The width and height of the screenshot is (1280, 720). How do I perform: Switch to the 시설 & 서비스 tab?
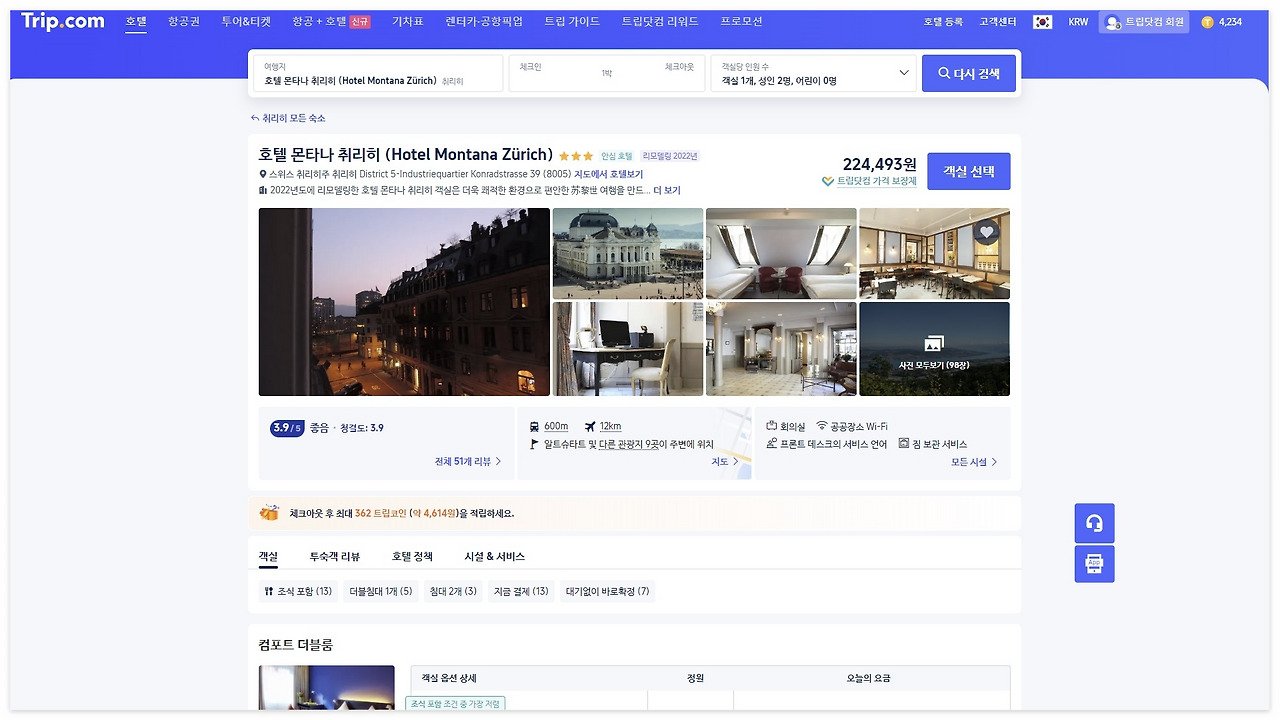(494, 556)
